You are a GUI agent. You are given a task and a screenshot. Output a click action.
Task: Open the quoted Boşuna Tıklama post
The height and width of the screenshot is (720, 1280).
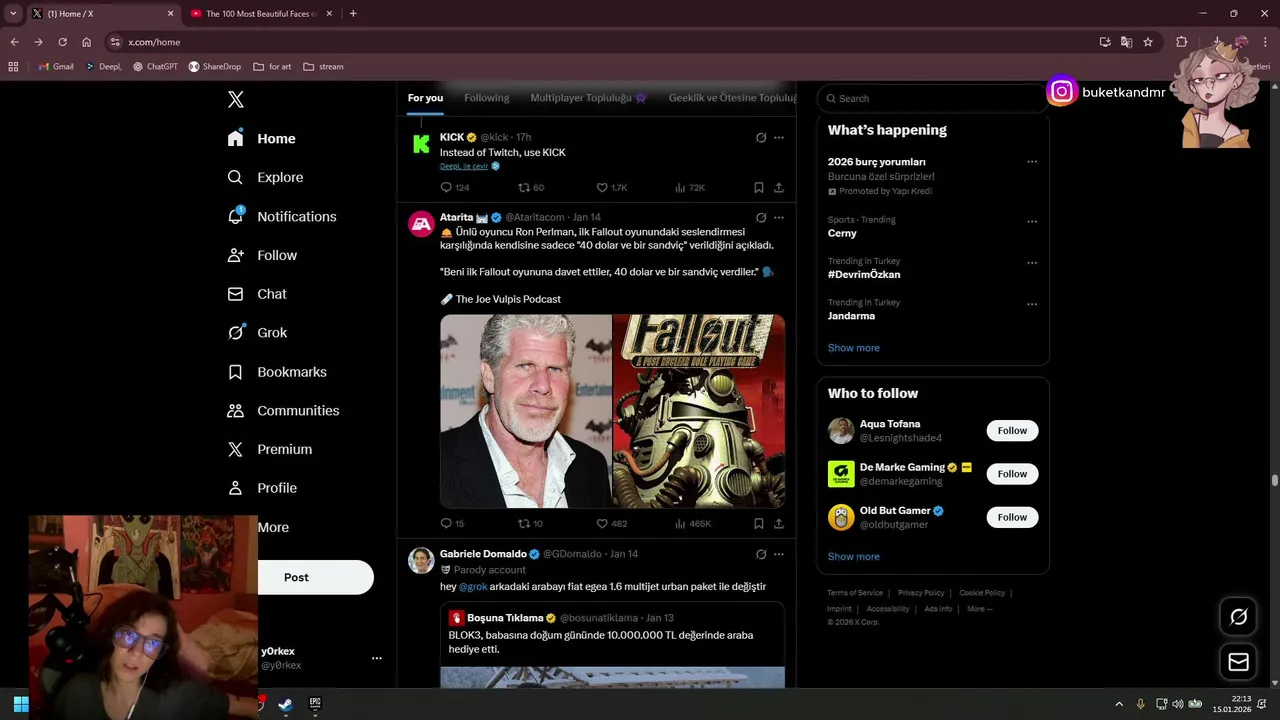612,644
